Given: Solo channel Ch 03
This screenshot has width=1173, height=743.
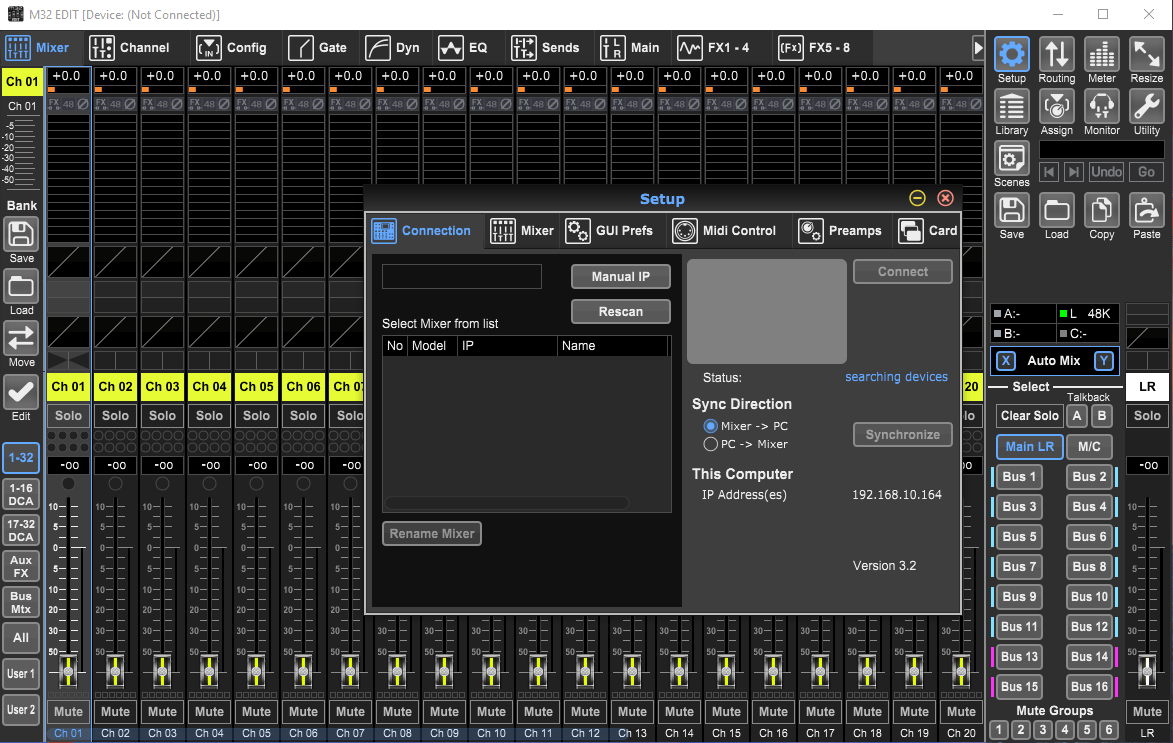Looking at the screenshot, I should click(x=162, y=416).
